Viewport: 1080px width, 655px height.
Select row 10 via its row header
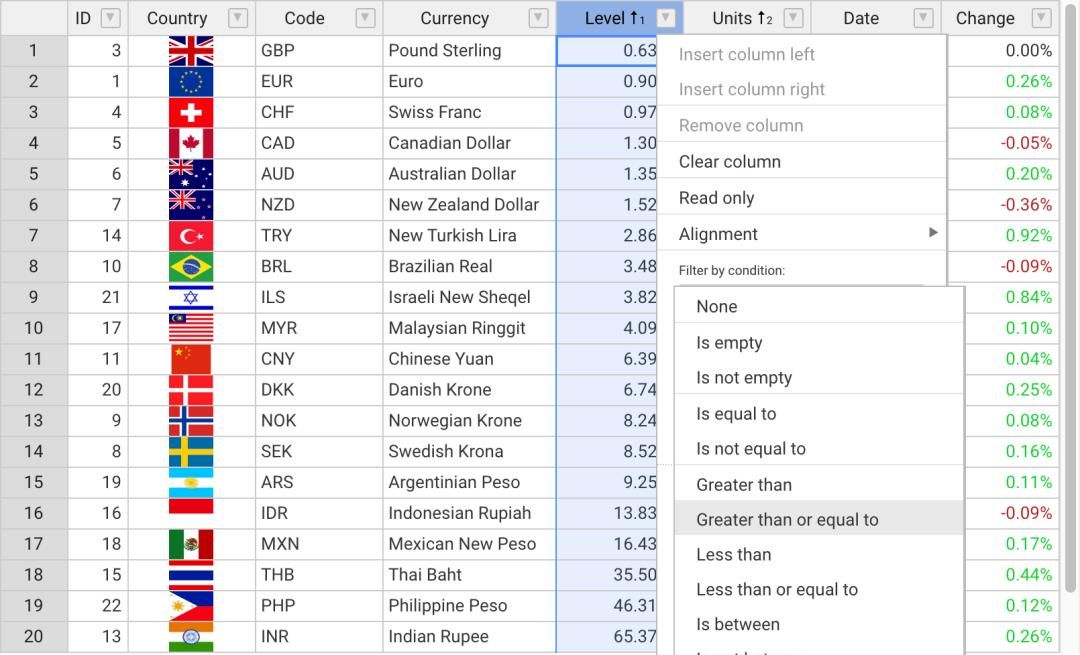pyautogui.click(x=34, y=328)
